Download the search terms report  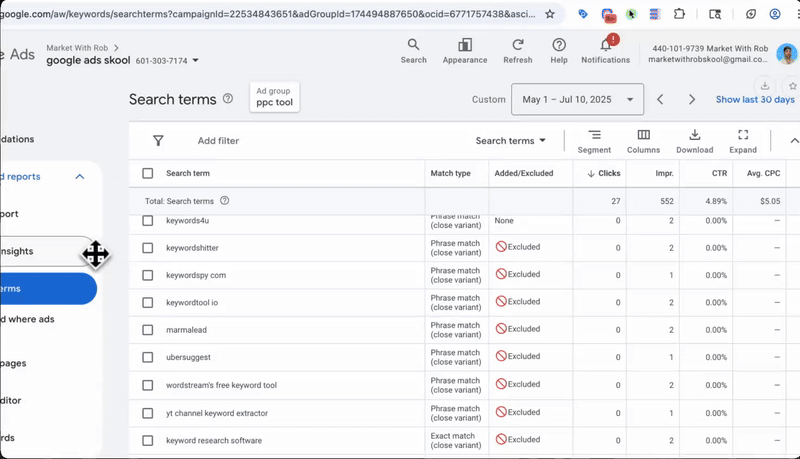click(694, 141)
